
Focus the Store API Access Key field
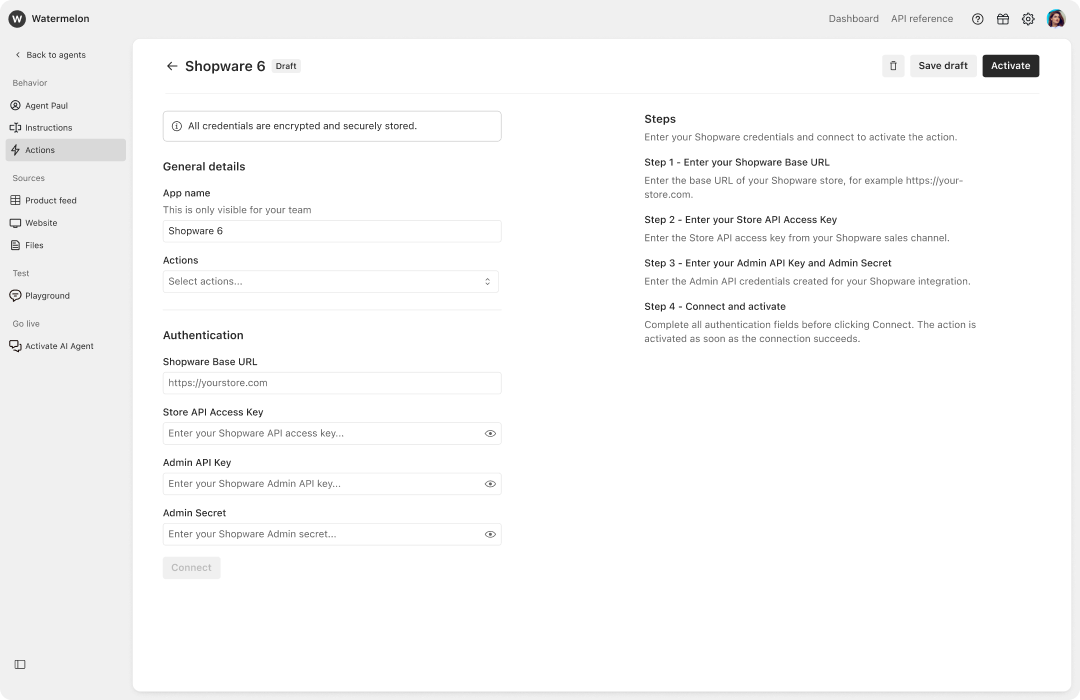332,433
